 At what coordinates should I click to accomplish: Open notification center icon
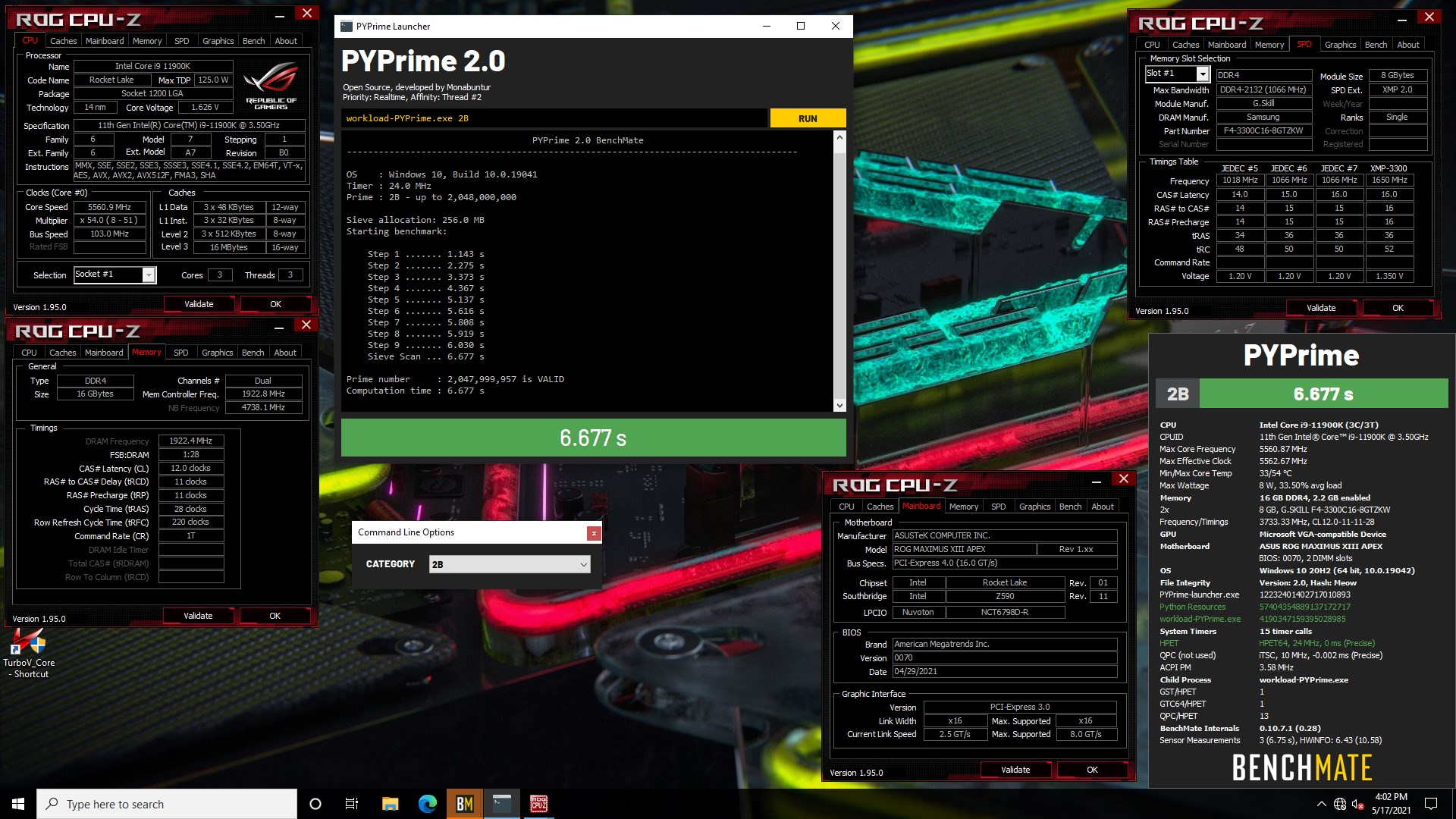click(1431, 804)
